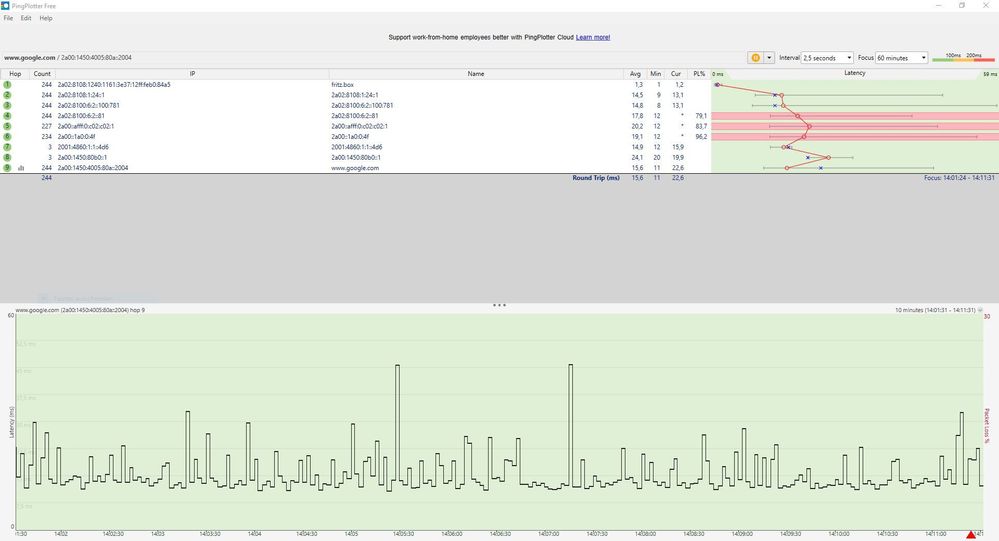Image resolution: width=999 pixels, height=541 pixels.
Task: Click the 100ms 200ms latency color scale
Action: point(963,57)
